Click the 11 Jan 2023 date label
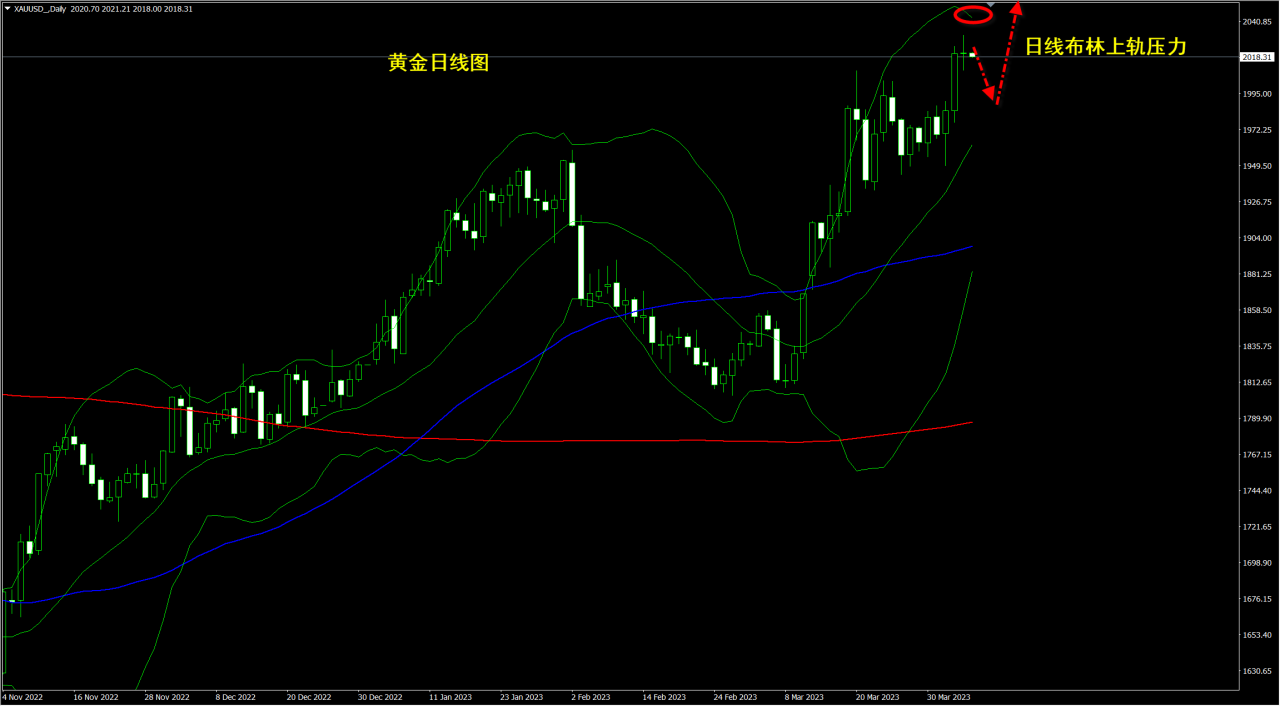 click(x=450, y=697)
